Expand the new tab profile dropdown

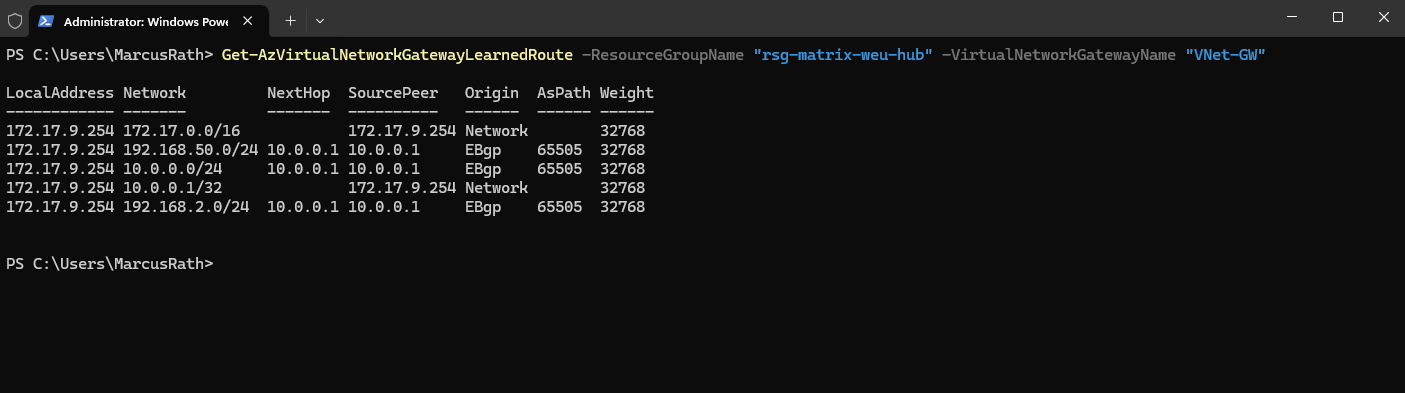tap(320, 20)
